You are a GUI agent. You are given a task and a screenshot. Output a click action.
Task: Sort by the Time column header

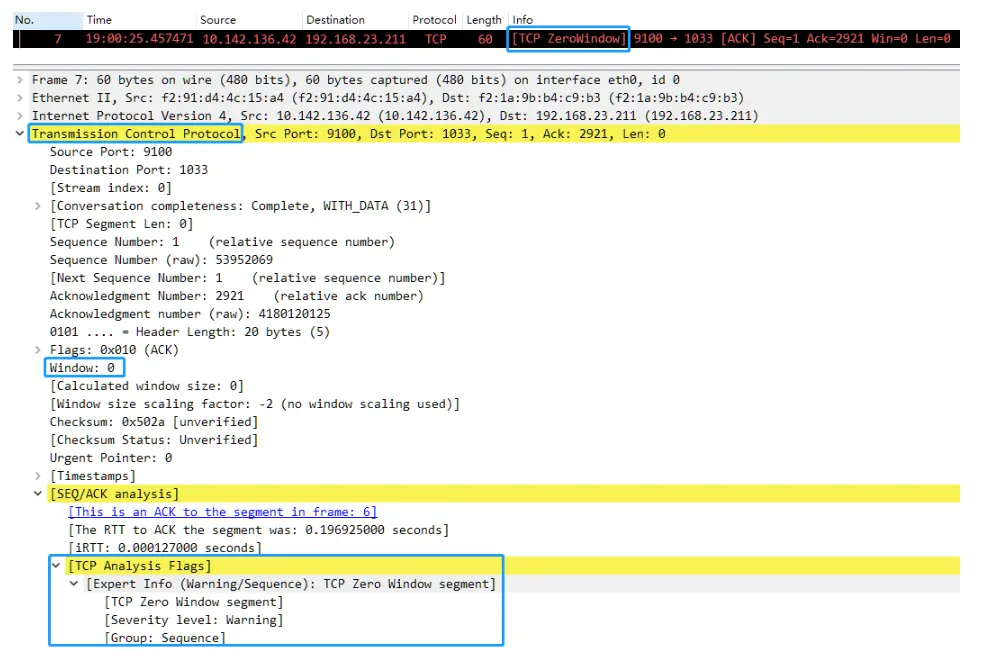point(140,20)
